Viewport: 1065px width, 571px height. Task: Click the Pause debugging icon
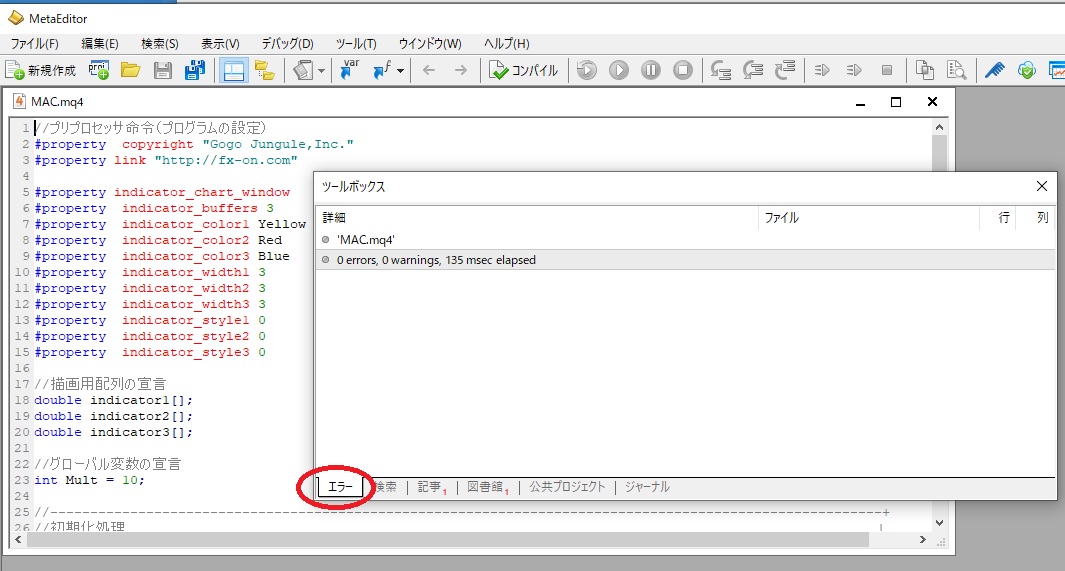pos(651,70)
